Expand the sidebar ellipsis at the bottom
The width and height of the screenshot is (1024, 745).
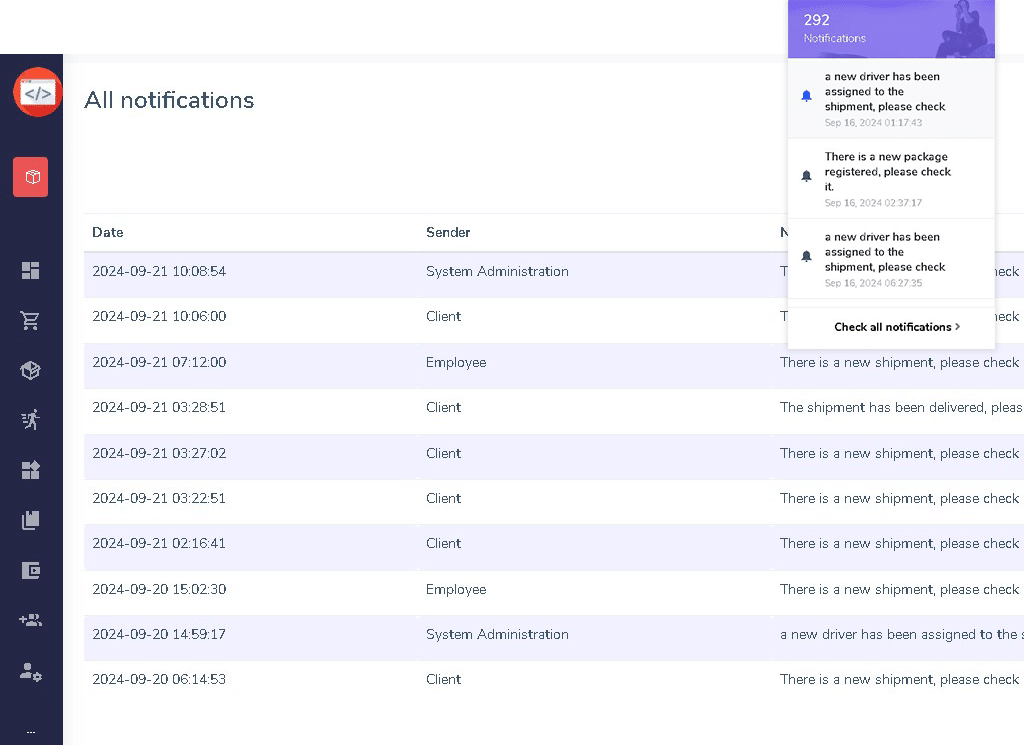31,730
